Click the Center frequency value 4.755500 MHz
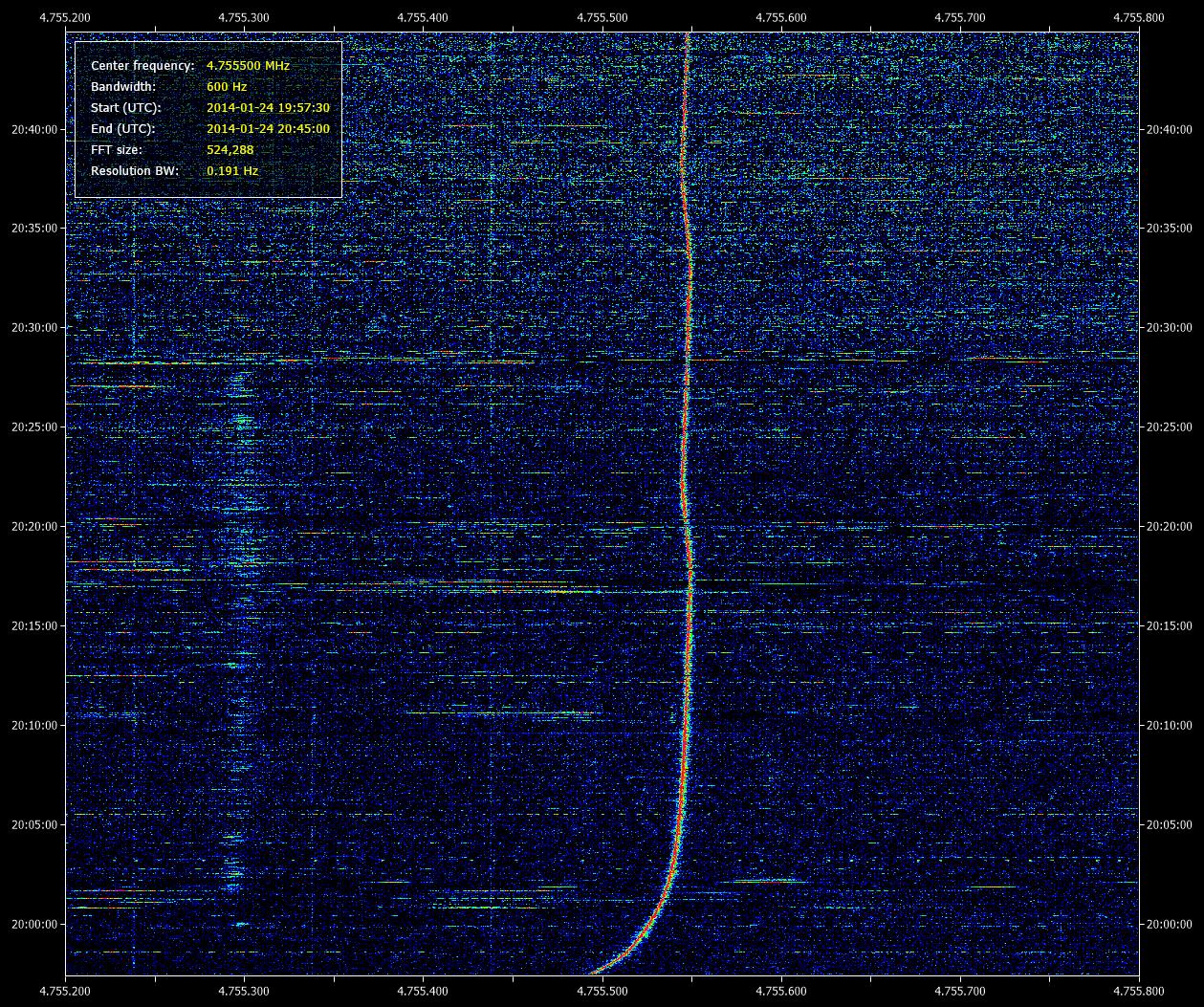Image resolution: width=1204 pixels, height=1007 pixels. coord(248,66)
